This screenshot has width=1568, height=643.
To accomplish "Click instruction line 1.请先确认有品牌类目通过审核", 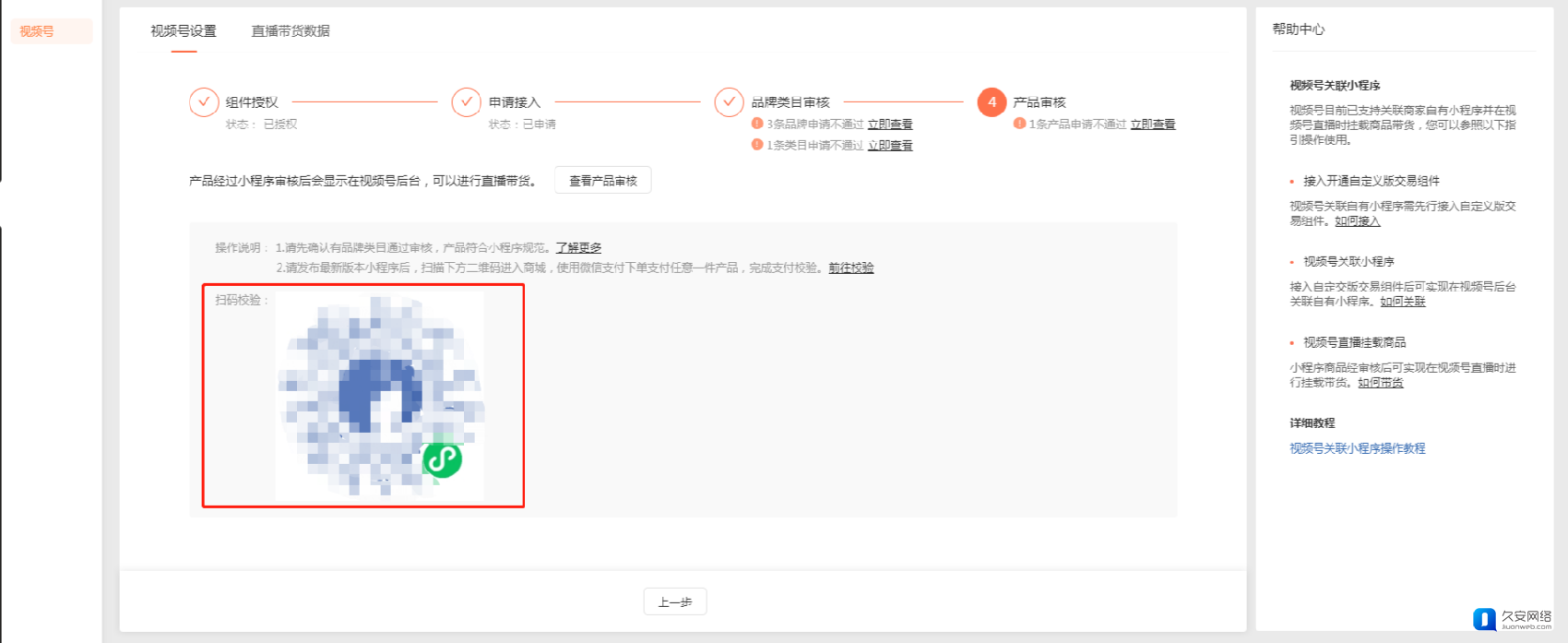I will pyautogui.click(x=413, y=248).
